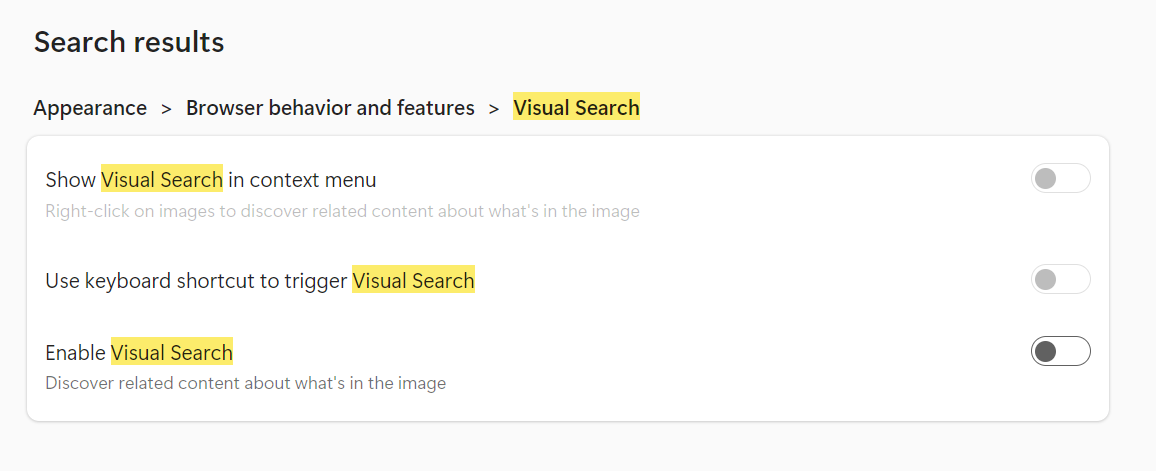Click the 'Right-click on images' description text

(x=342, y=211)
